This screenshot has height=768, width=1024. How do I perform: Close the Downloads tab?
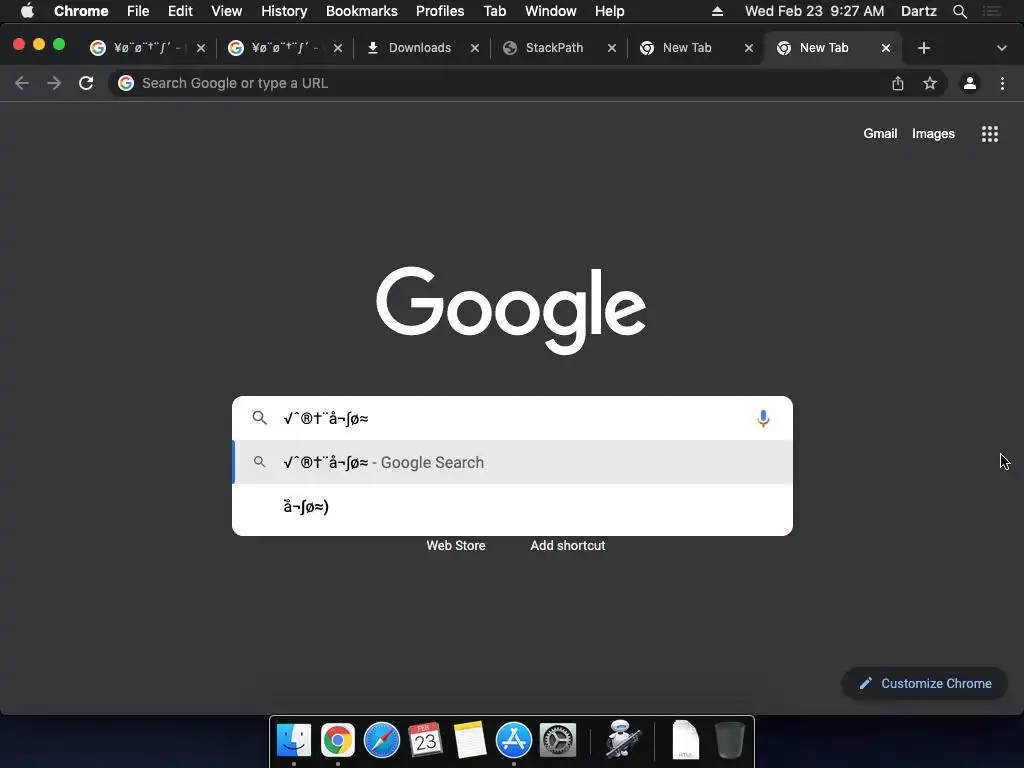tap(475, 48)
